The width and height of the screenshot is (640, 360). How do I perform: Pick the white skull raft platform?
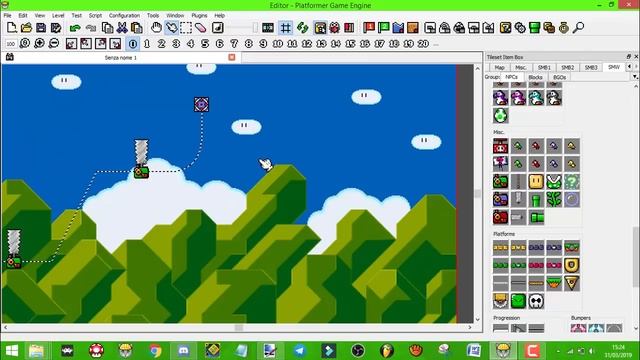pos(536,301)
